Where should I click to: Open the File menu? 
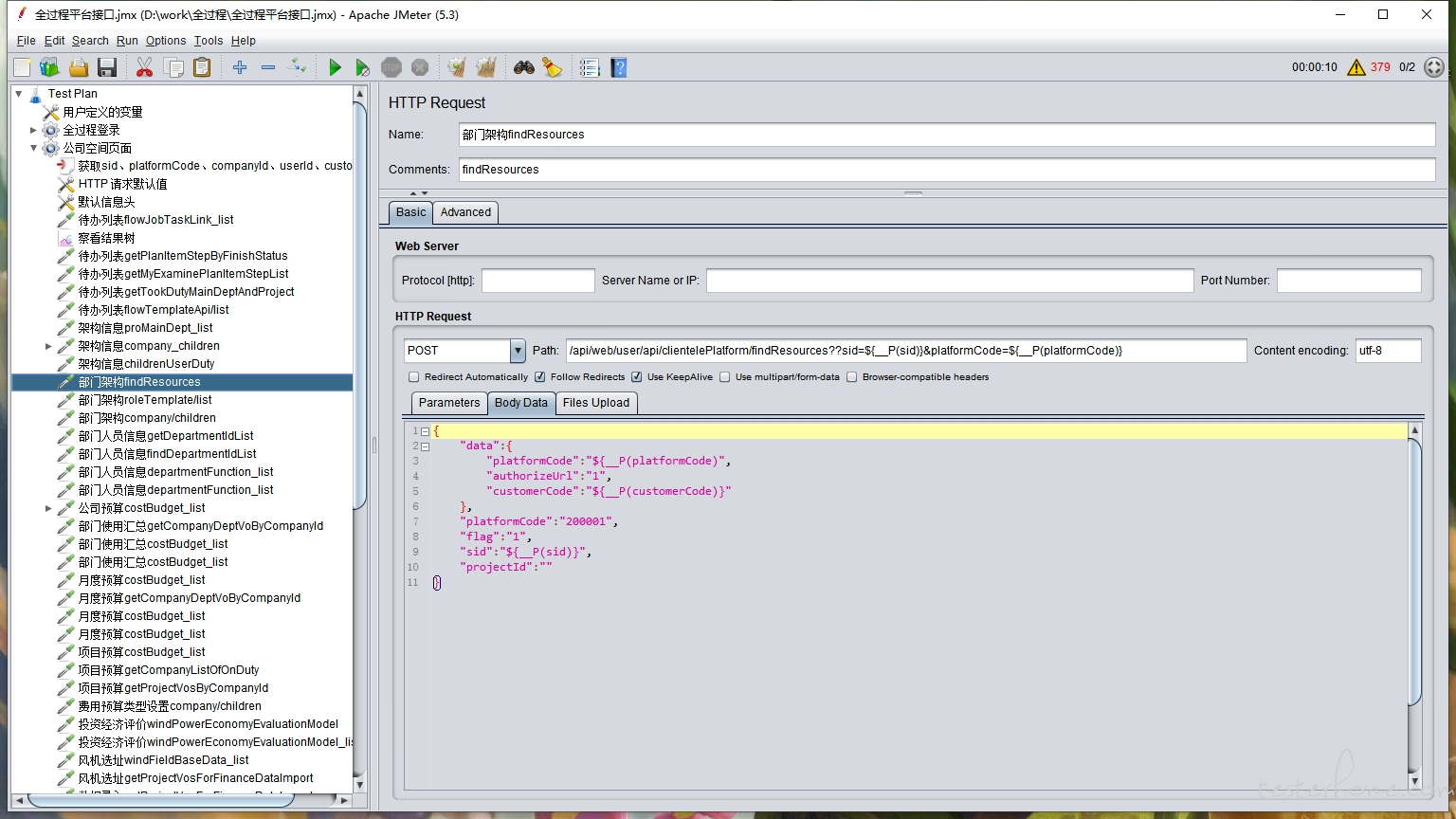(26, 41)
